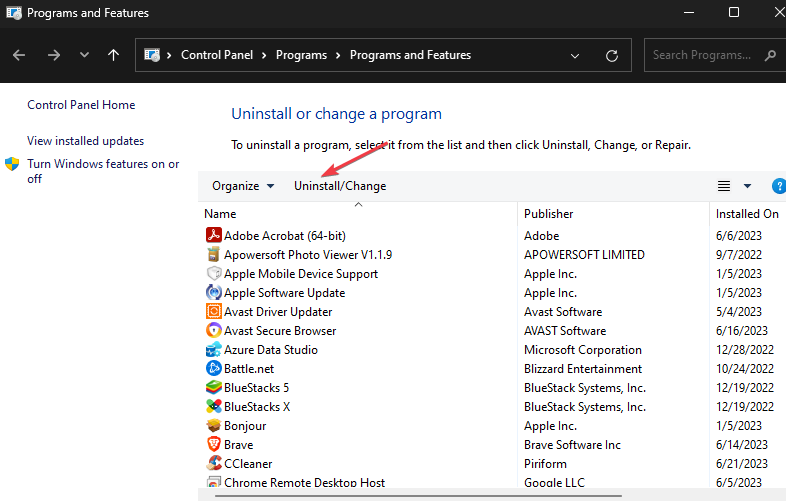Go back with the left arrow
Screen dimensions: 786x501
pyautogui.click(x=20, y=55)
